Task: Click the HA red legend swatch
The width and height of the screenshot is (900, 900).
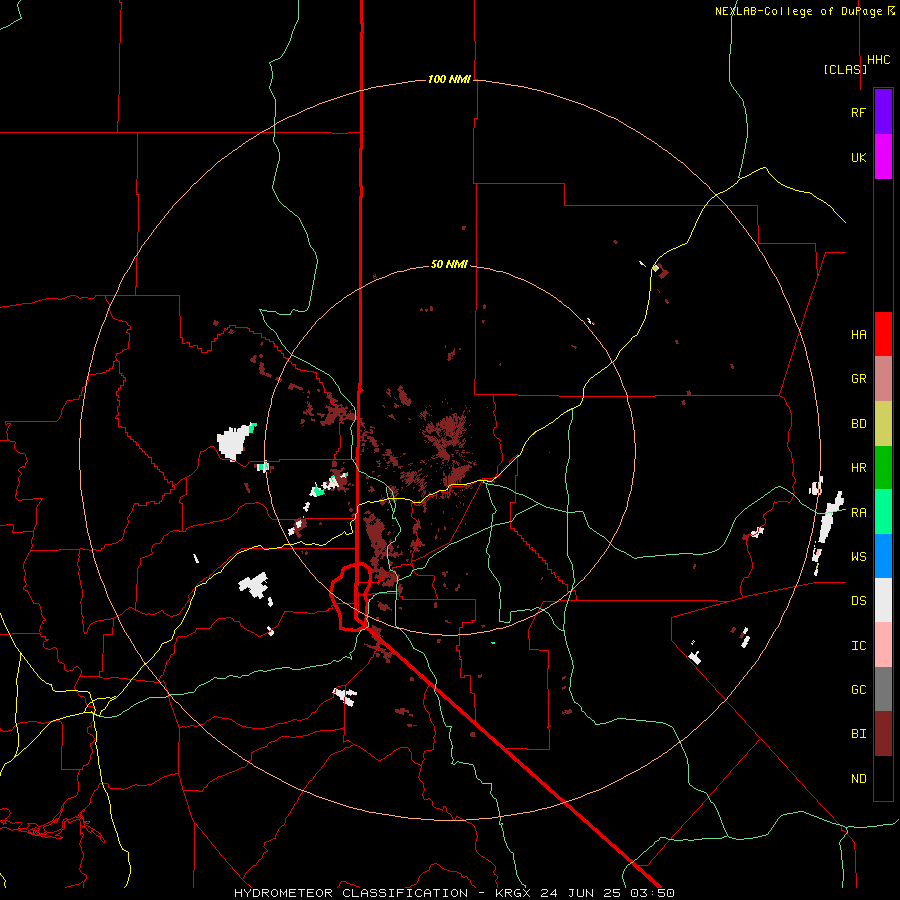Action: (x=883, y=334)
